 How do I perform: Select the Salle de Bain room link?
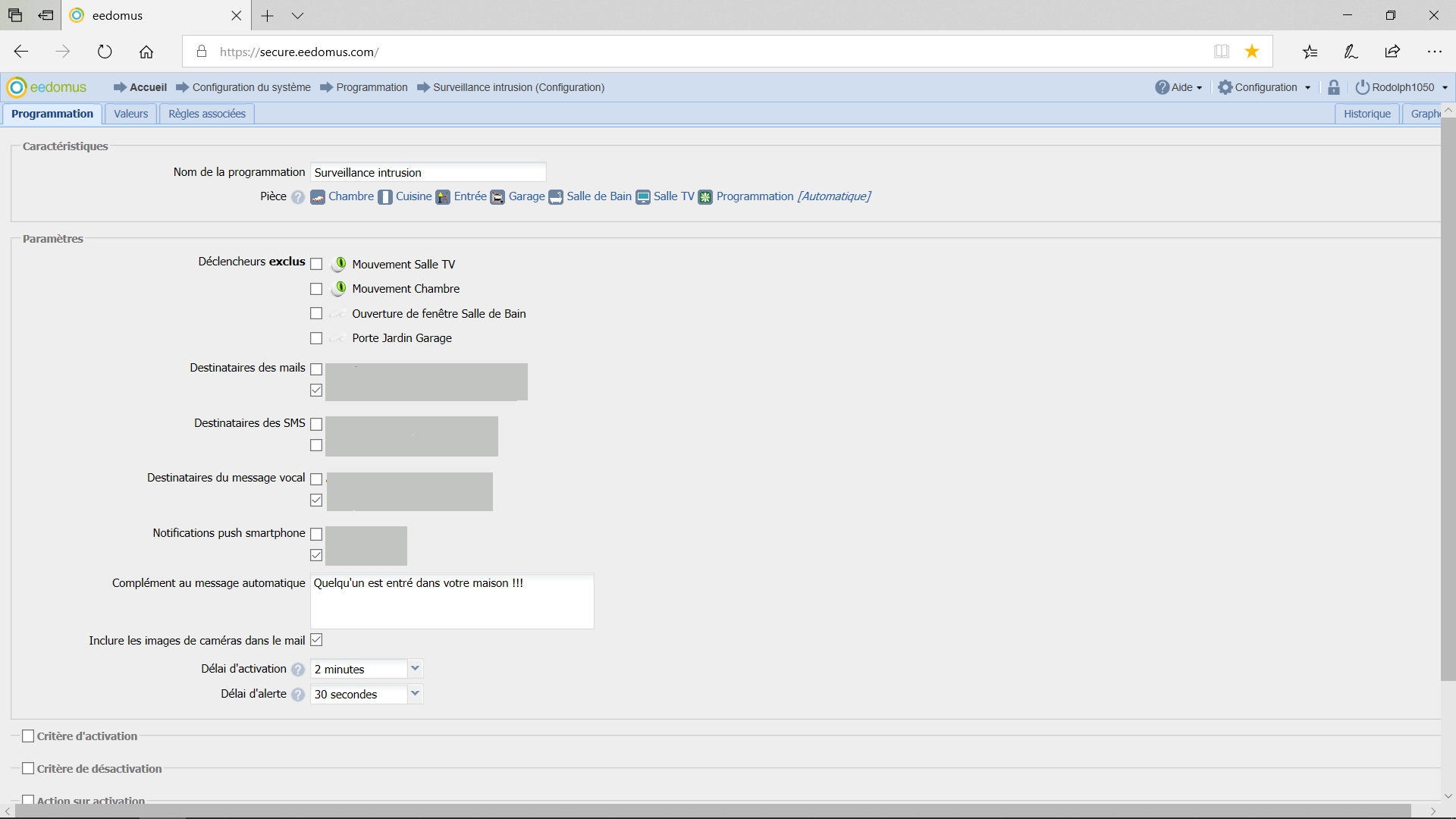coord(599,196)
